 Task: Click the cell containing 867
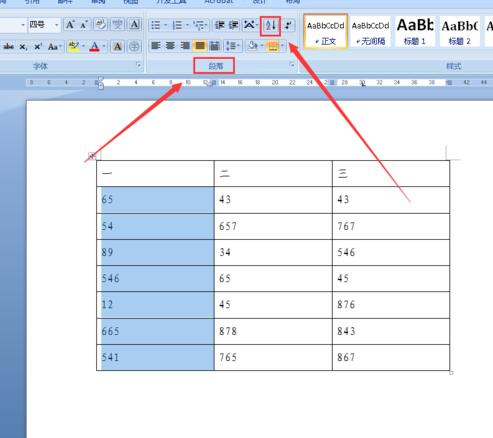pos(391,358)
